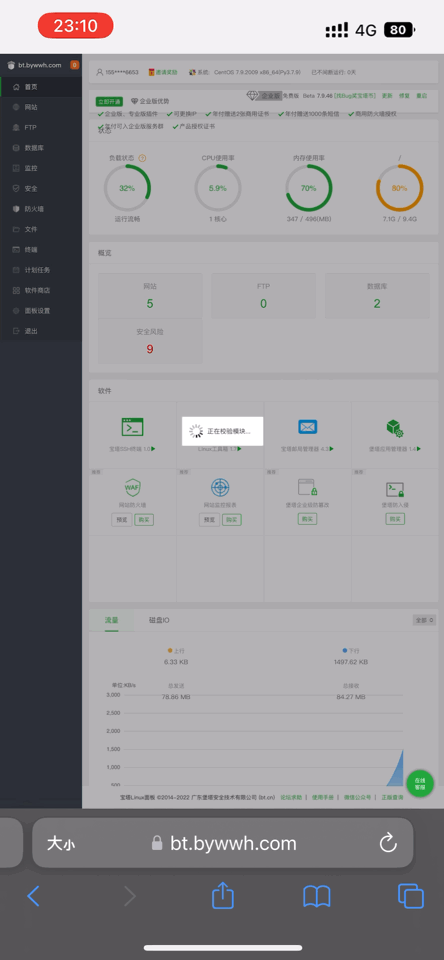Viewport: 444px width, 960px height.
Task: Open 面板设置 in the sidebar
Action: tap(40, 310)
